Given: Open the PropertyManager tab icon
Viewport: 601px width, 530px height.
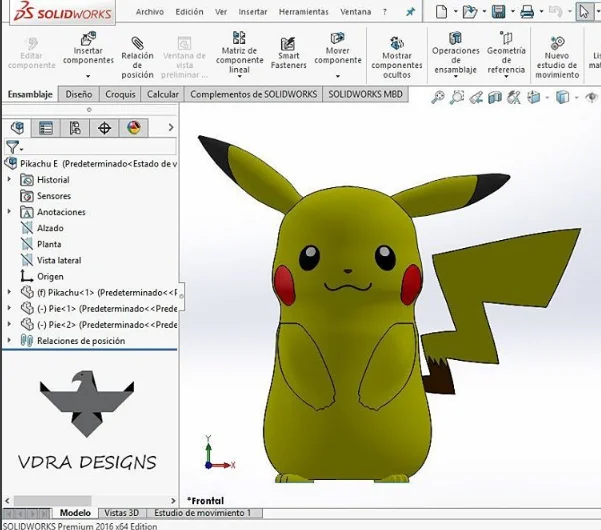Looking at the screenshot, I should [46, 128].
